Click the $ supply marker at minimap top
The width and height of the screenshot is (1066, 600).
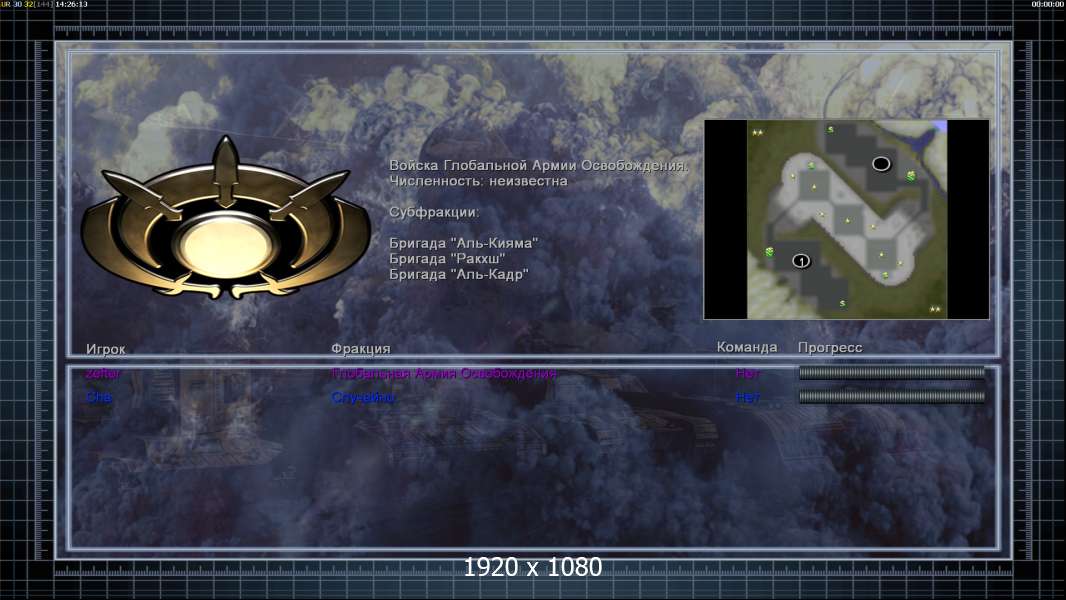point(830,129)
